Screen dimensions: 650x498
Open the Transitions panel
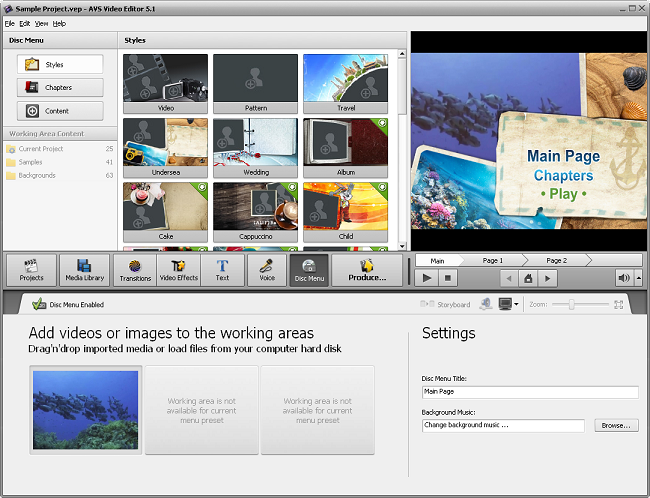(135, 270)
